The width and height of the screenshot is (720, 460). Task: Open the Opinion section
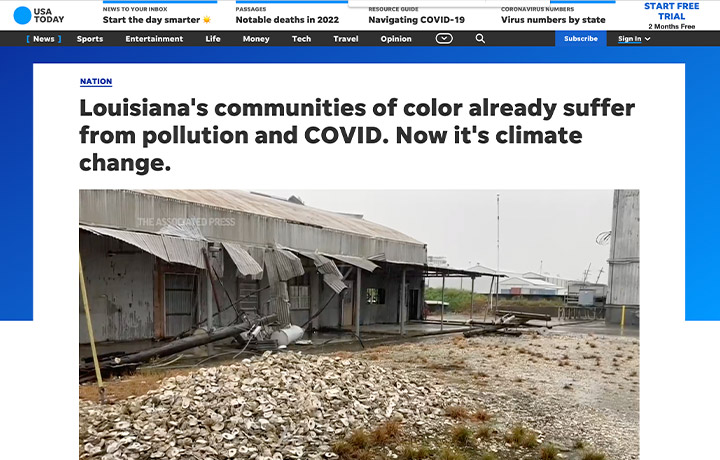[x=396, y=39]
